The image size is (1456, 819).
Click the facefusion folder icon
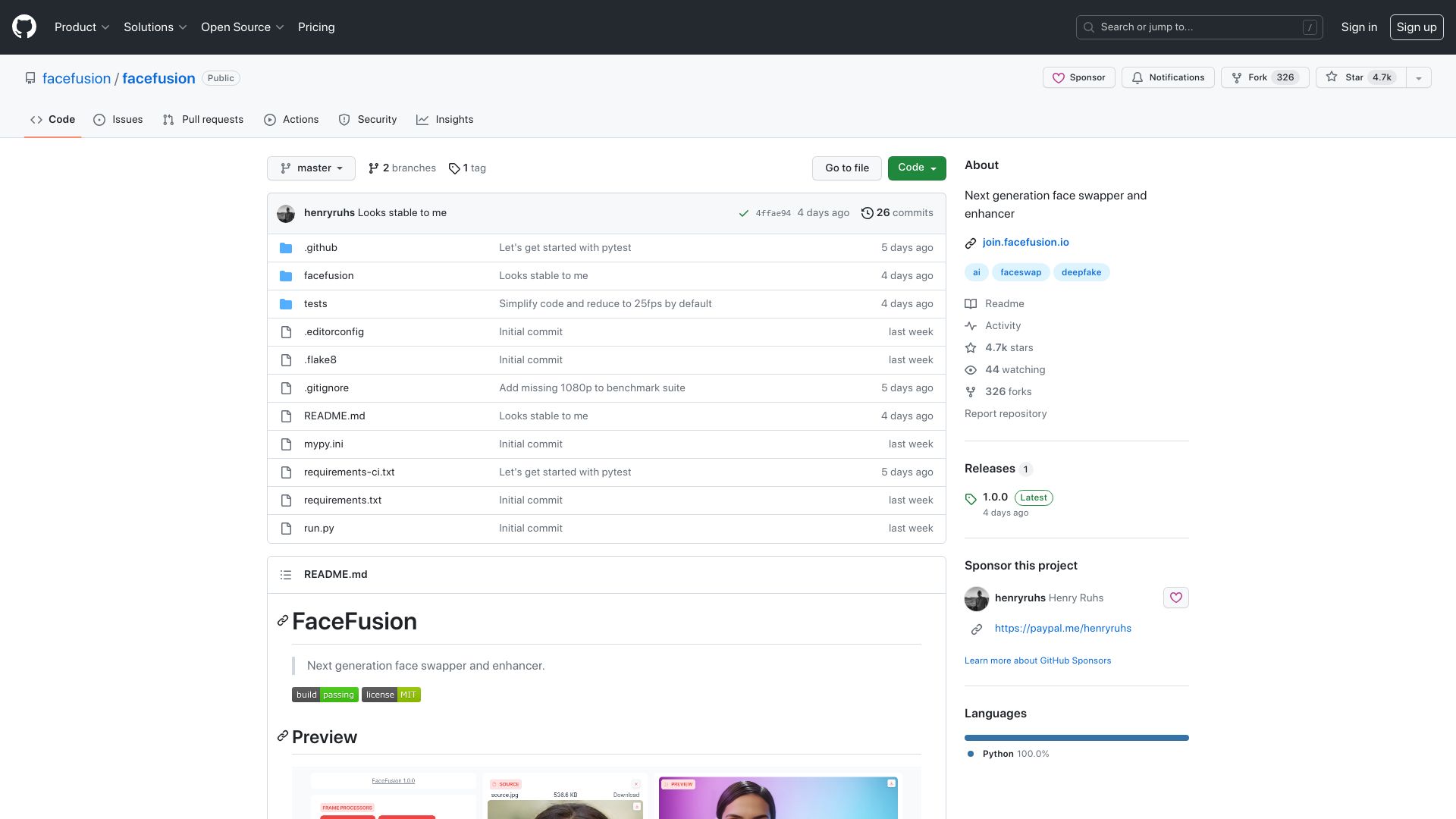[x=286, y=276]
